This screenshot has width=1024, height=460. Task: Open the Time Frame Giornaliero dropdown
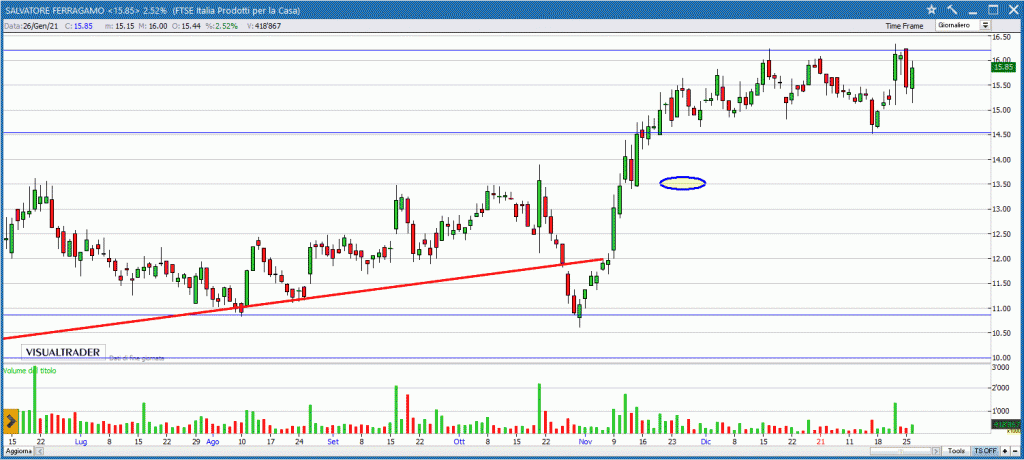pos(963,25)
